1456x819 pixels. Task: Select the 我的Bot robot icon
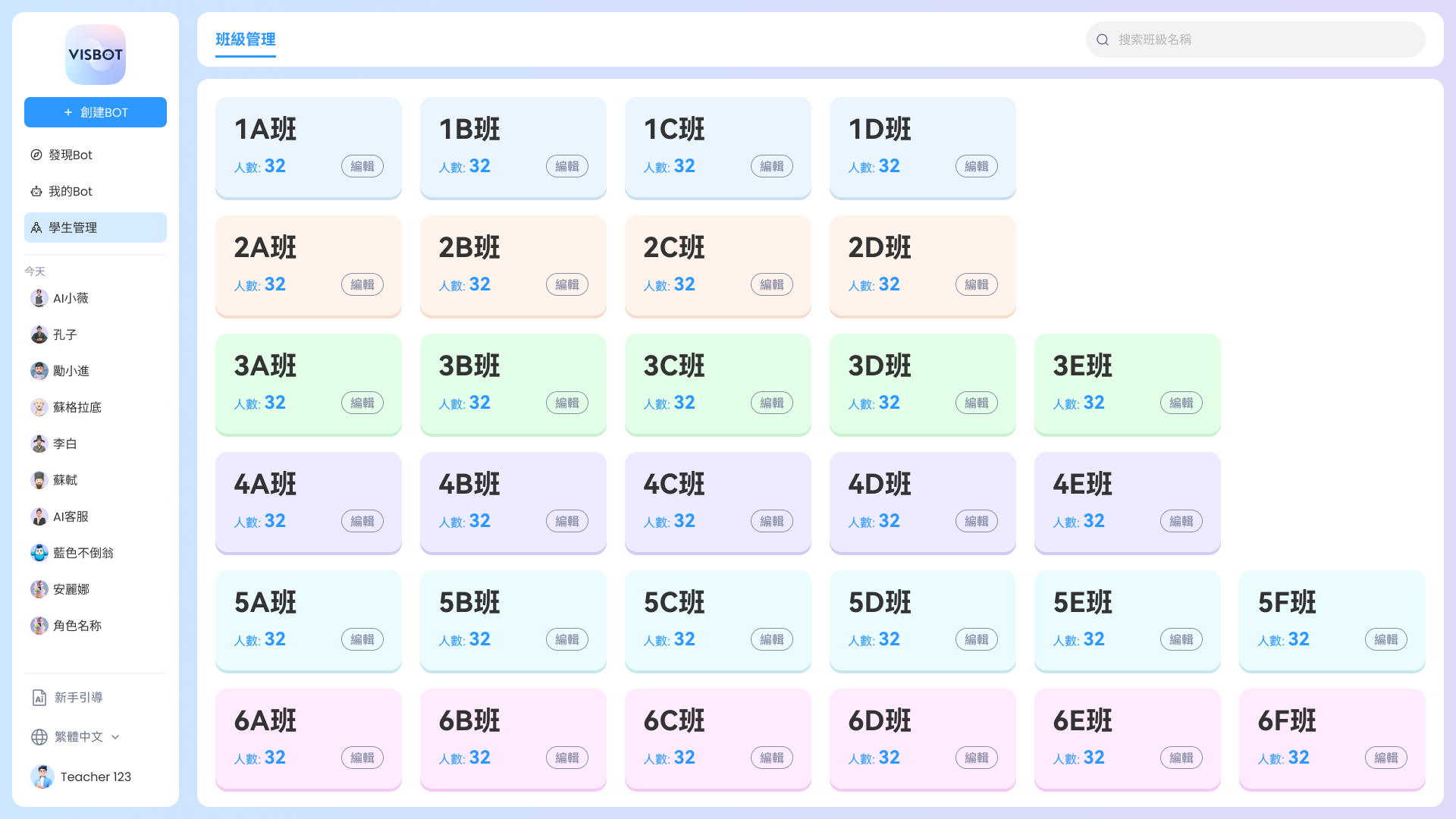[x=36, y=191]
